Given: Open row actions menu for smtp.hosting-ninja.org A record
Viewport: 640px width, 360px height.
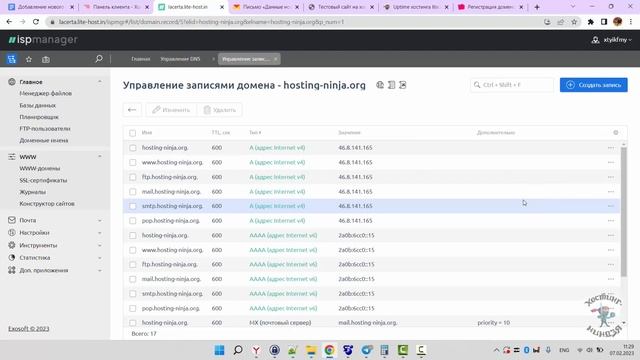Looking at the screenshot, I should pos(611,206).
